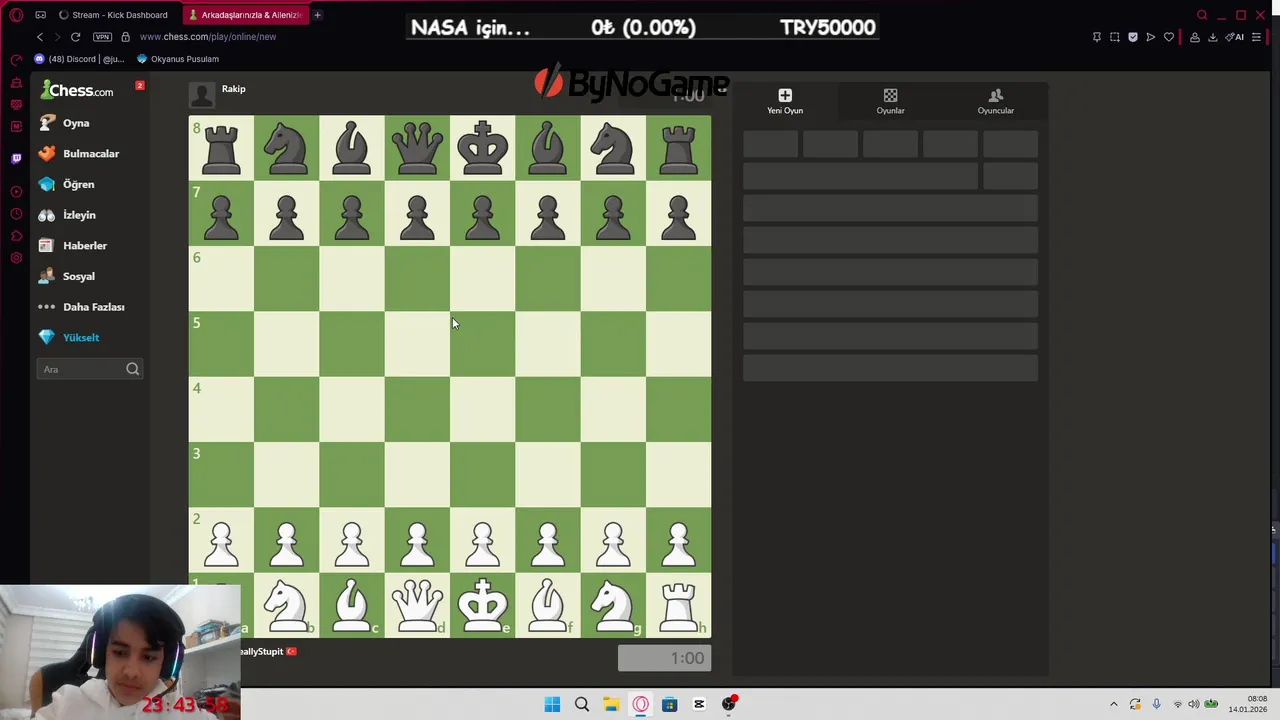Viewport: 1280px width, 720px height.
Task: Open the Opera main menu logo
Action: pyautogui.click(x=16, y=15)
